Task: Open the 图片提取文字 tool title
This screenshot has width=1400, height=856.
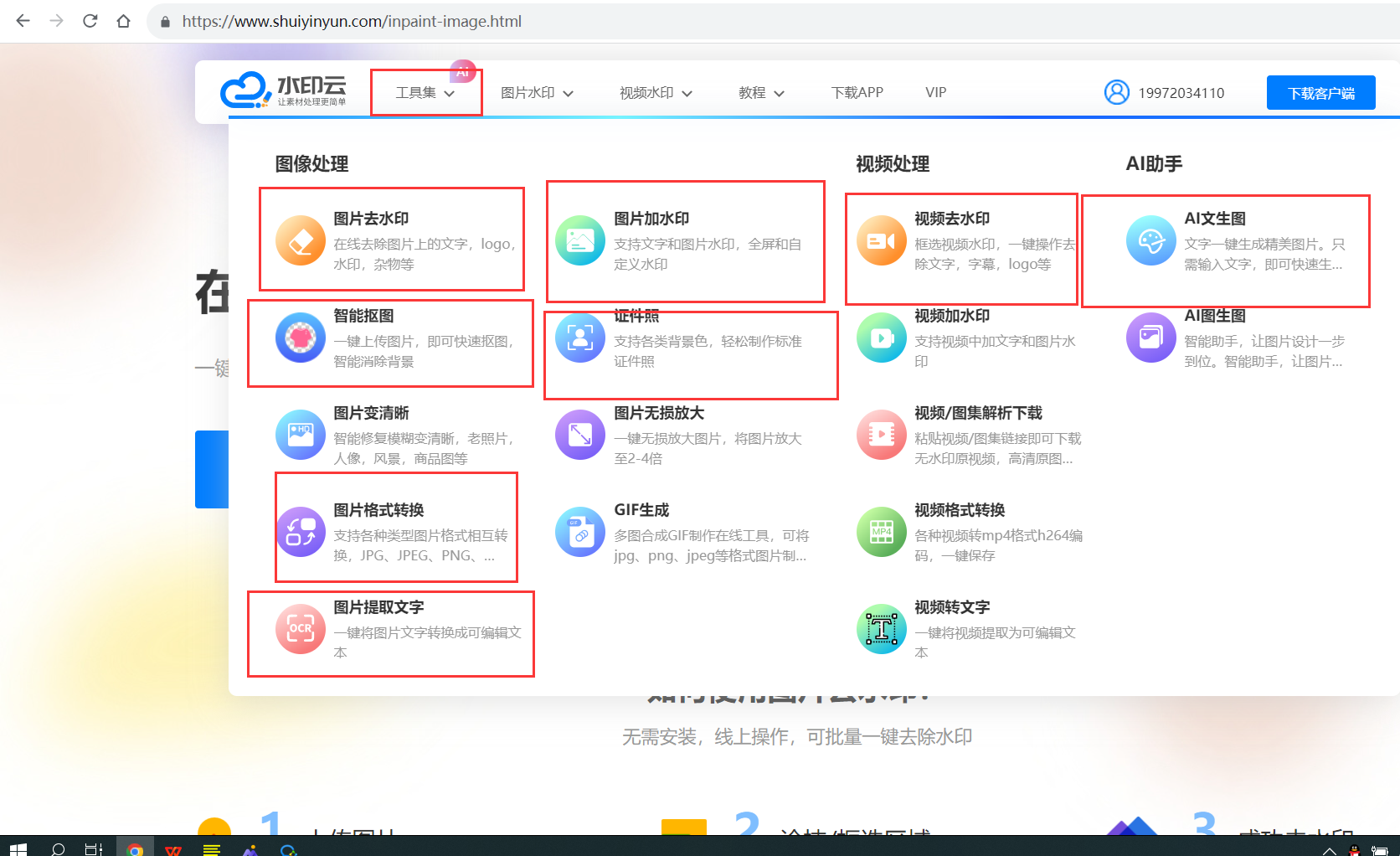Action: pyautogui.click(x=378, y=607)
